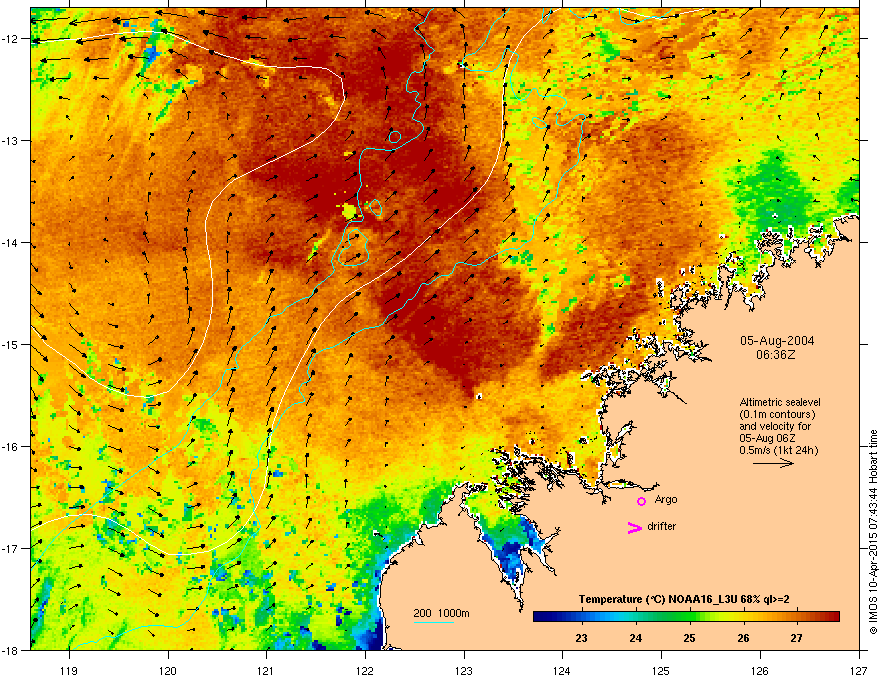Click the longitude axis label '124'
The width and height of the screenshot is (880, 680).
[562, 670]
